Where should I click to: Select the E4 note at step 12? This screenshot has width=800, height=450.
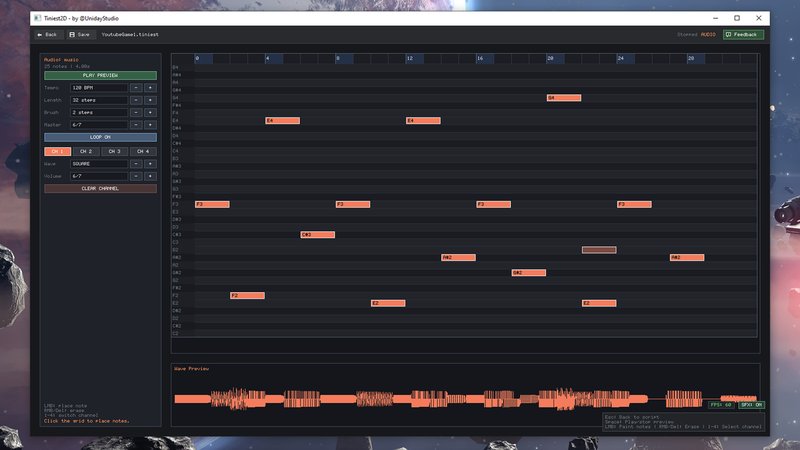pyautogui.click(x=423, y=120)
